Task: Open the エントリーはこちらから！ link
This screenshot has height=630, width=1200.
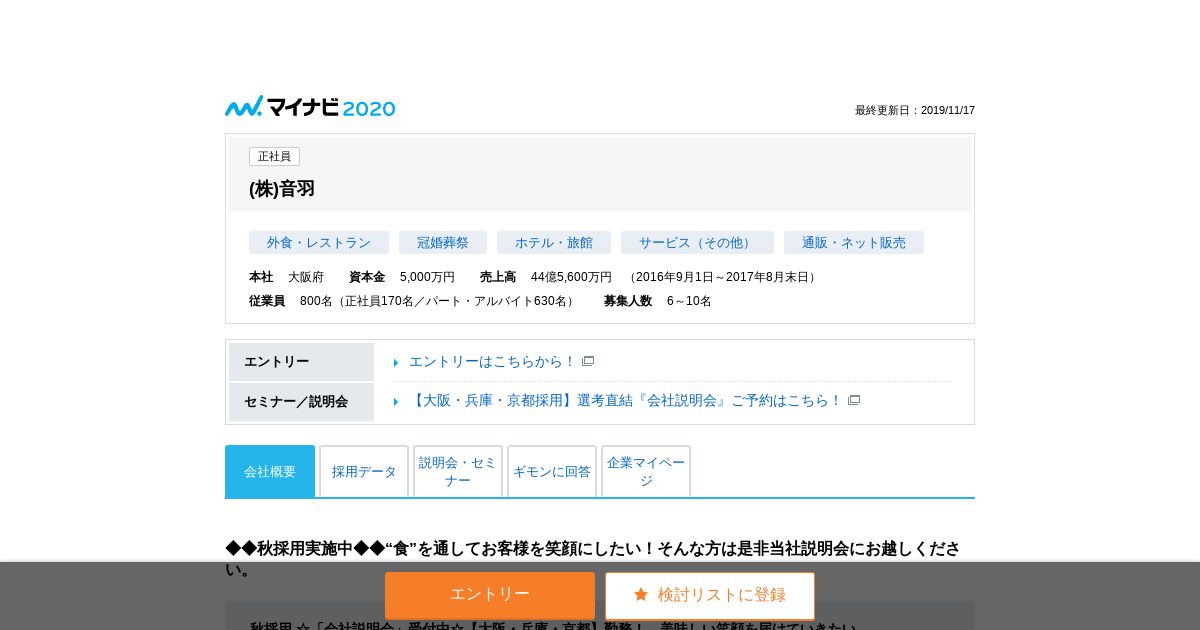Action: point(493,361)
